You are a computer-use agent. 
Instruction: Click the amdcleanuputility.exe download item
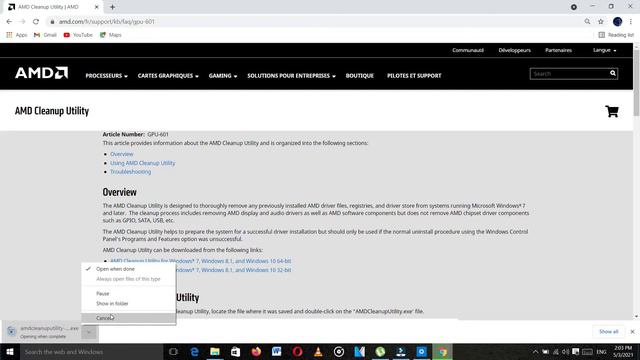43,332
